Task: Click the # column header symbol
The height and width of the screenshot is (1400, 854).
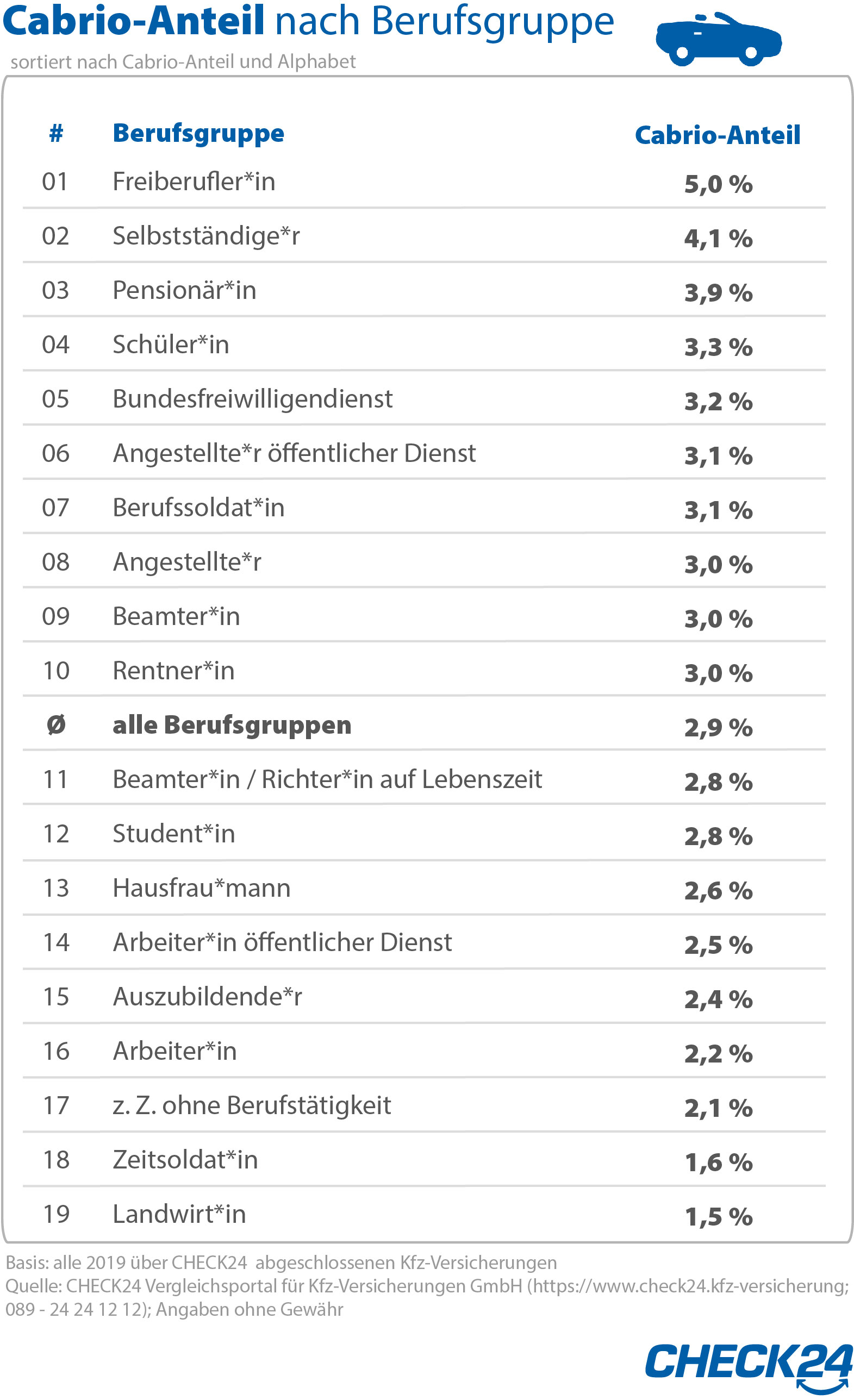Action: tap(55, 134)
